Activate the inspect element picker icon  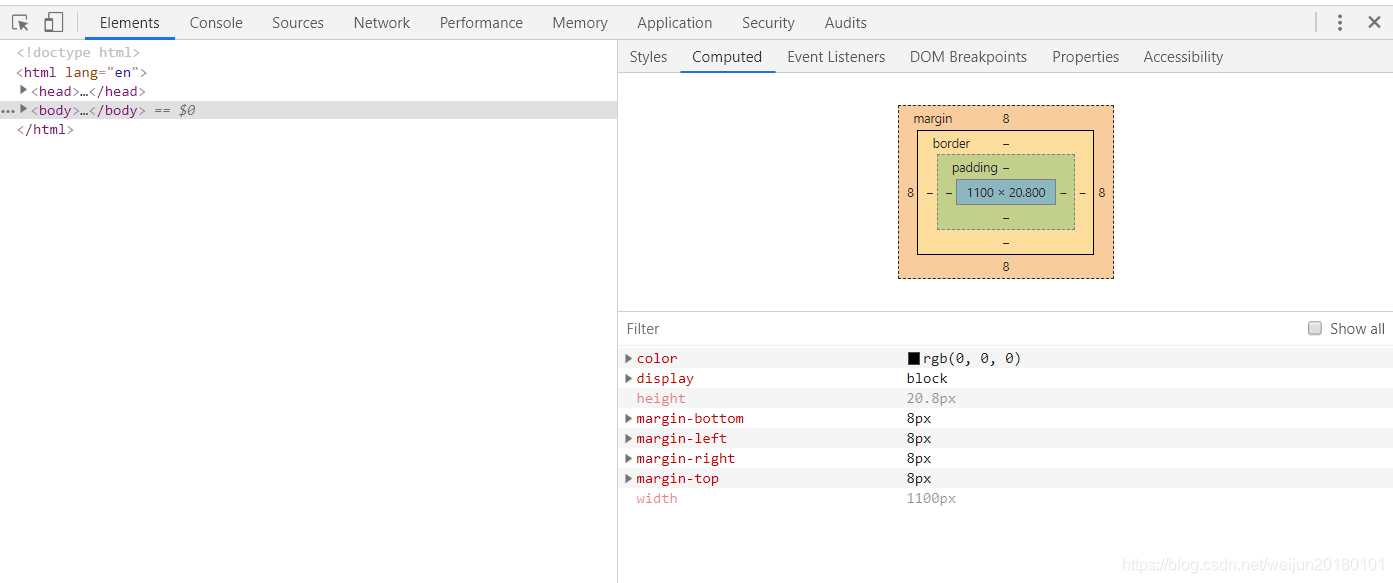click(x=20, y=22)
